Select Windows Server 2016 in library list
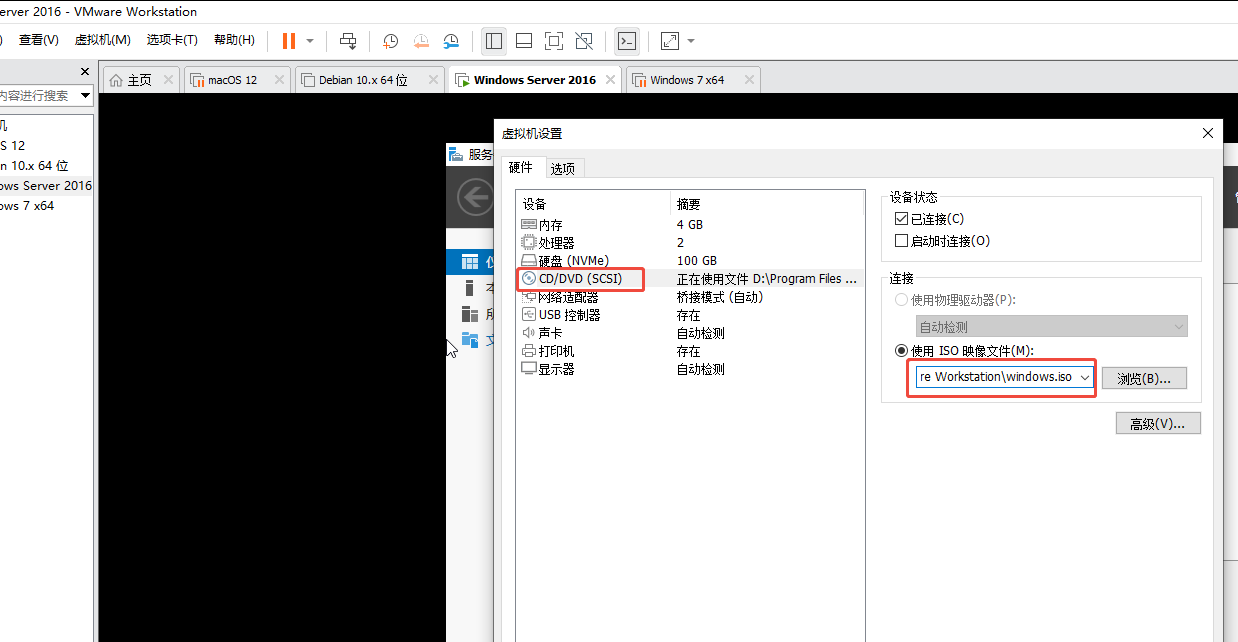 click(x=46, y=186)
